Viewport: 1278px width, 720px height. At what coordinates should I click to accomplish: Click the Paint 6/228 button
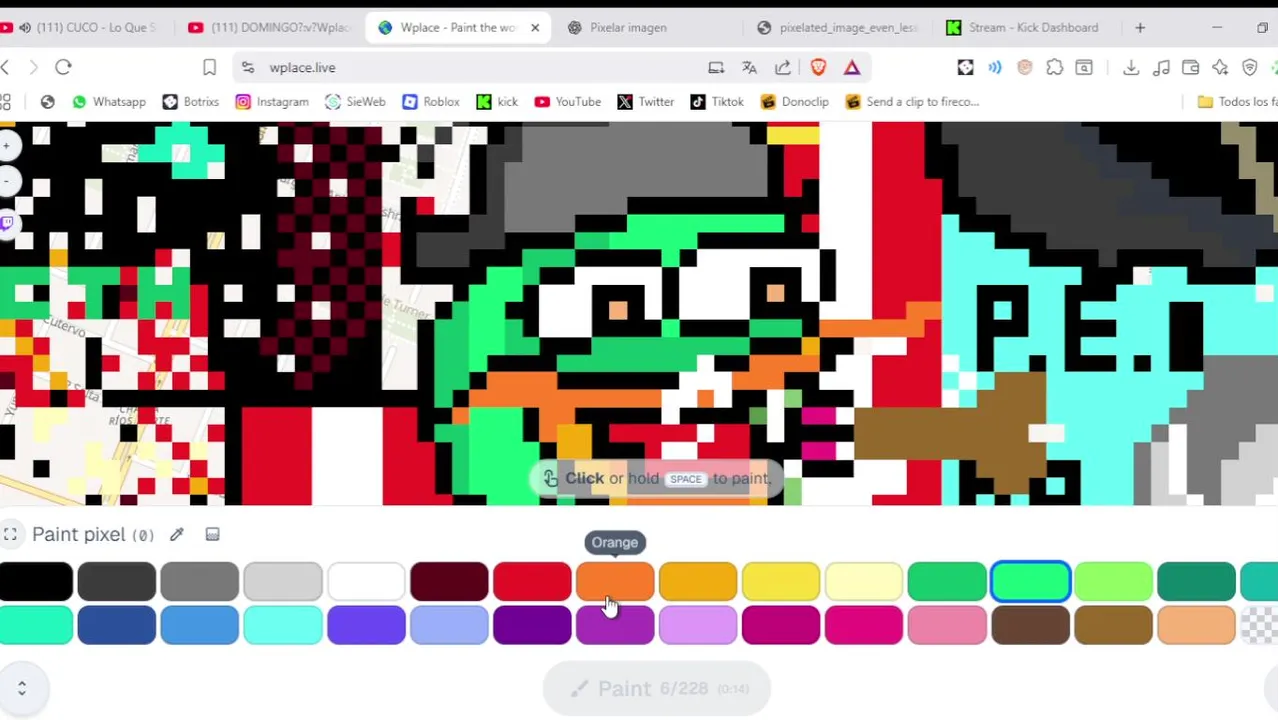[658, 688]
